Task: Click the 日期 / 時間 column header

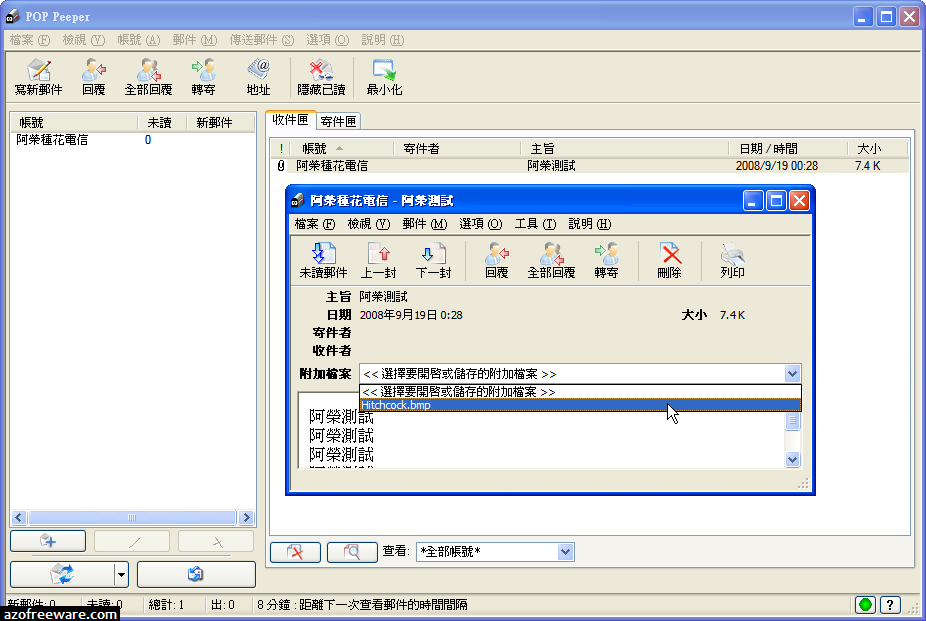Action: tap(768, 149)
